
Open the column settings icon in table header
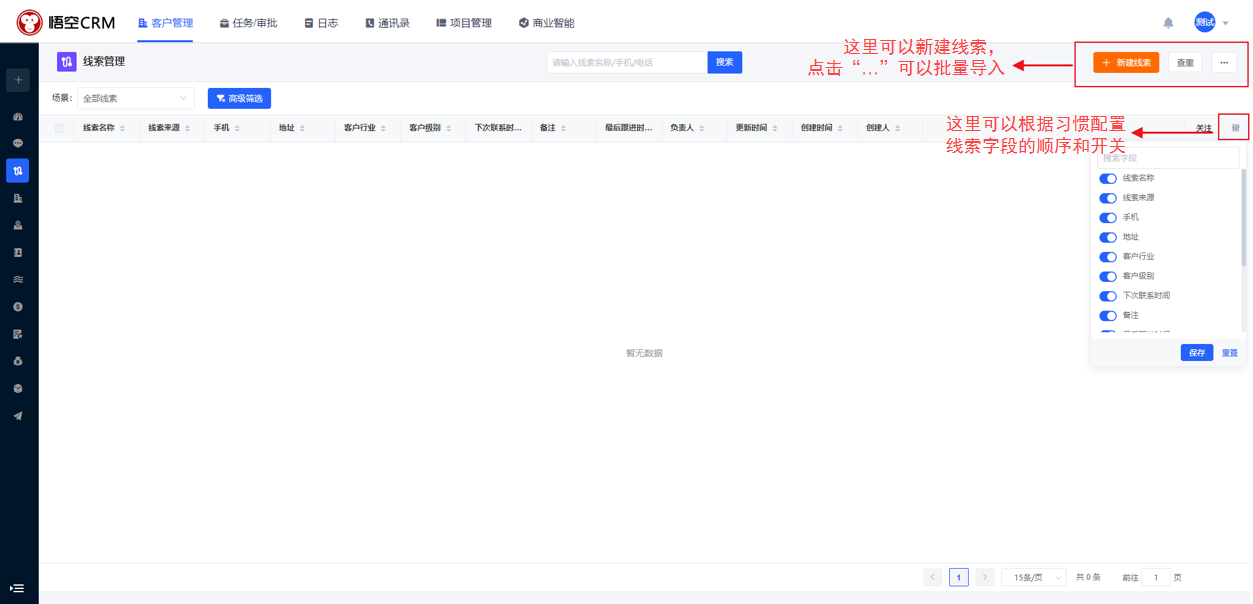tap(1235, 128)
